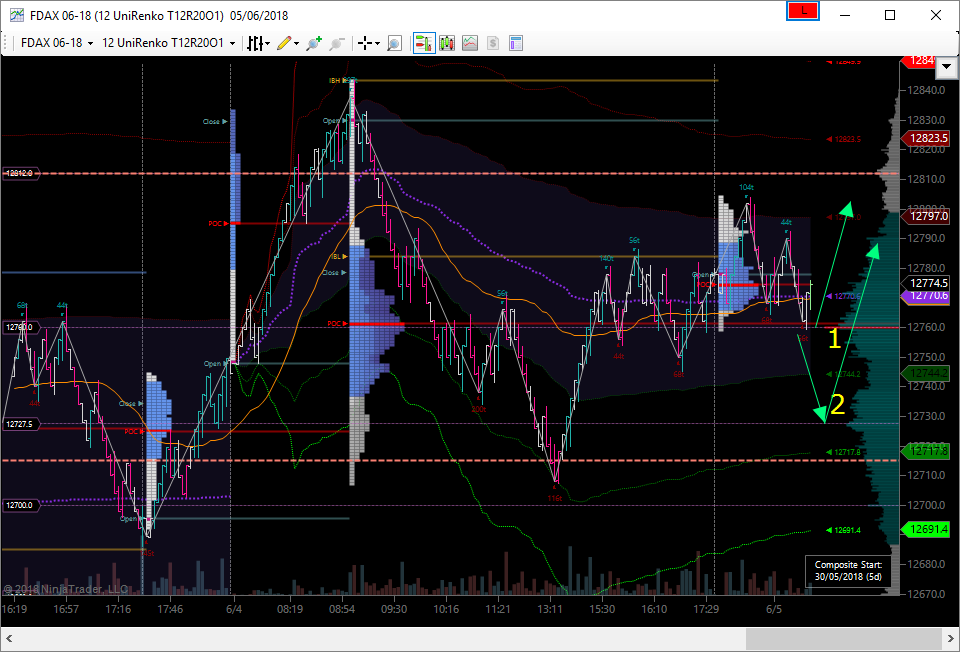Minimize the FDAX chart window

[x=845, y=15]
